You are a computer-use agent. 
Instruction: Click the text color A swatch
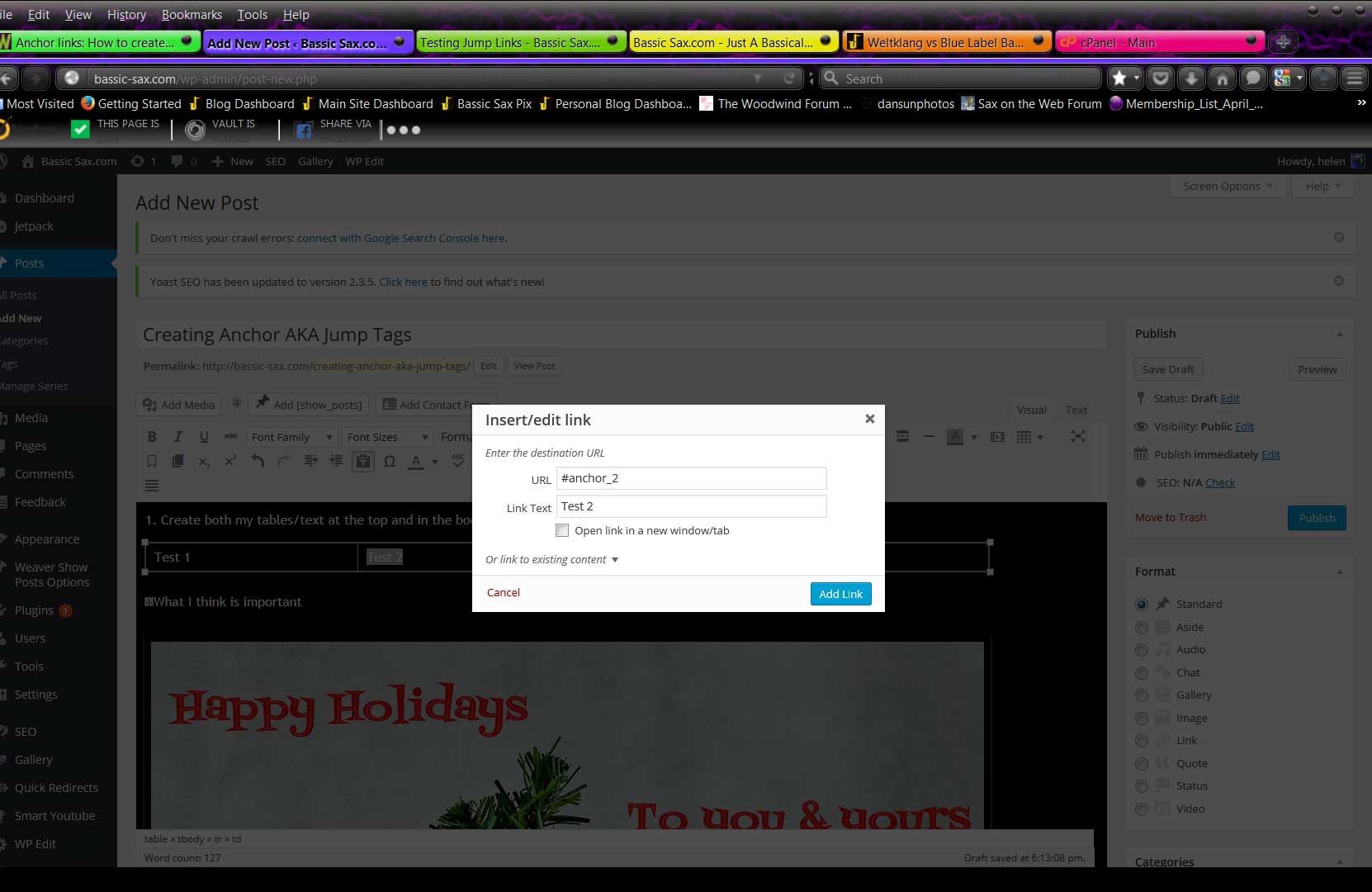(416, 462)
